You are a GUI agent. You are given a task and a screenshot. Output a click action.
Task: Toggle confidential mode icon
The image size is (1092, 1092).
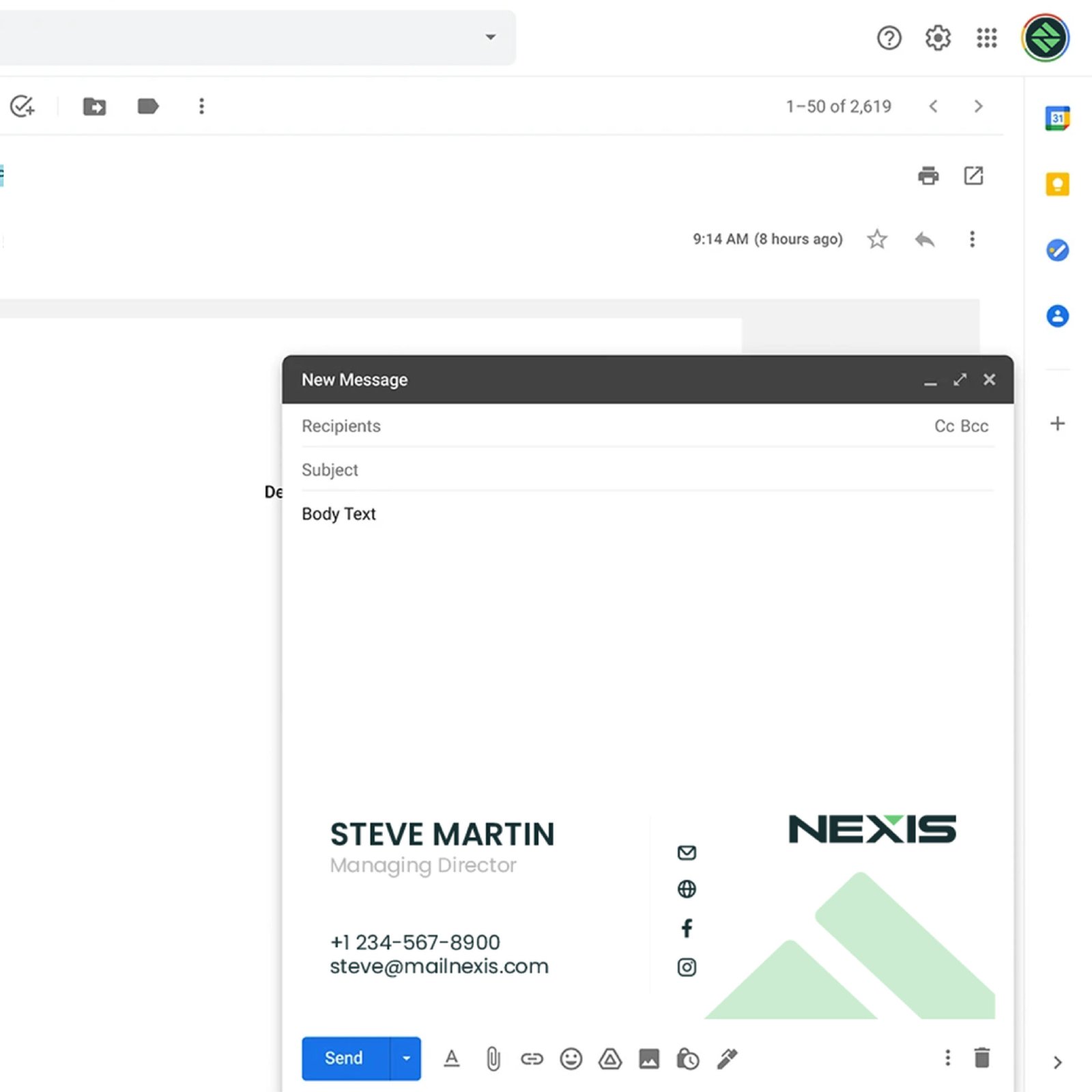[x=687, y=1059]
